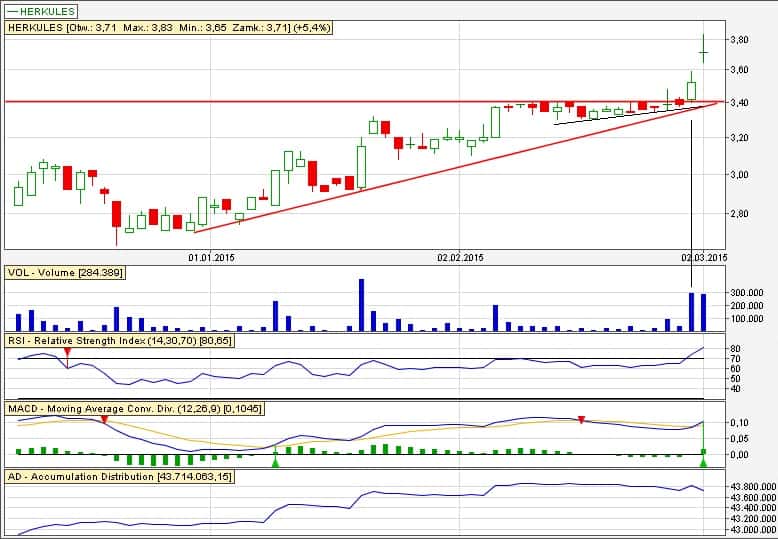
Task: Click the HERKULES price summary header
Action: coord(169,28)
